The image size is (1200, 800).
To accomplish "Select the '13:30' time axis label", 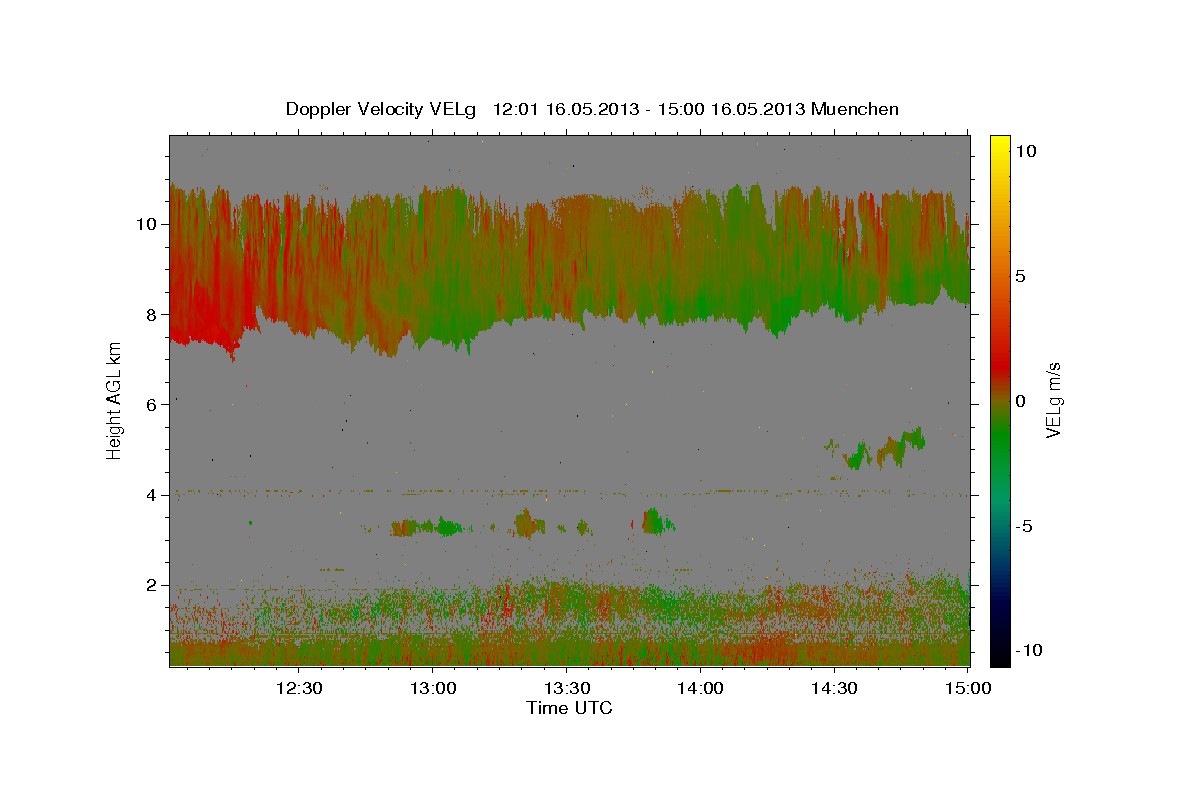I will 566,688.
